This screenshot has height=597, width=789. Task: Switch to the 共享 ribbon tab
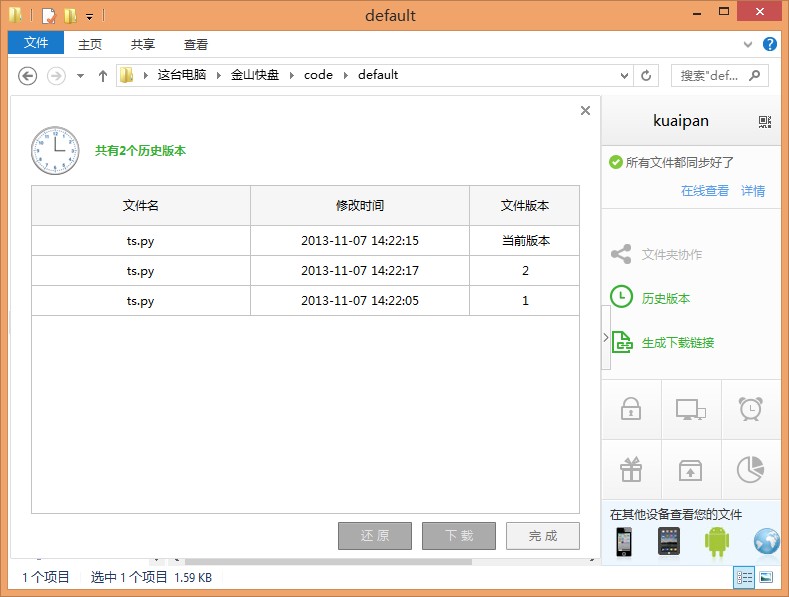pyautogui.click(x=143, y=44)
